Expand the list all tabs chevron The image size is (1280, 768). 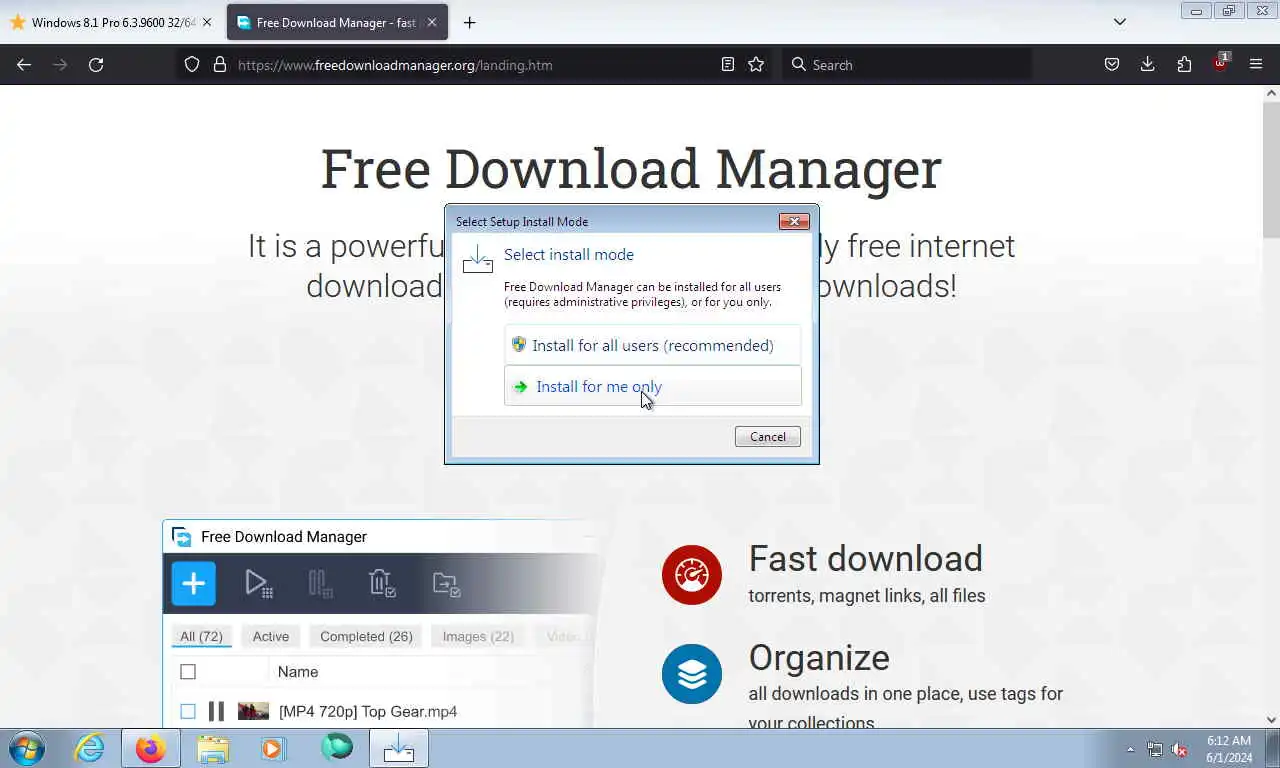[x=1120, y=22]
